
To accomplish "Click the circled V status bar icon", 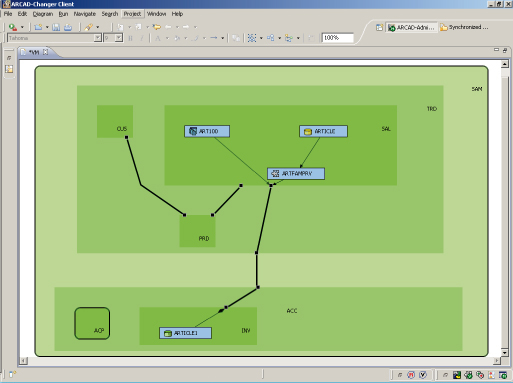I will point(423,375).
